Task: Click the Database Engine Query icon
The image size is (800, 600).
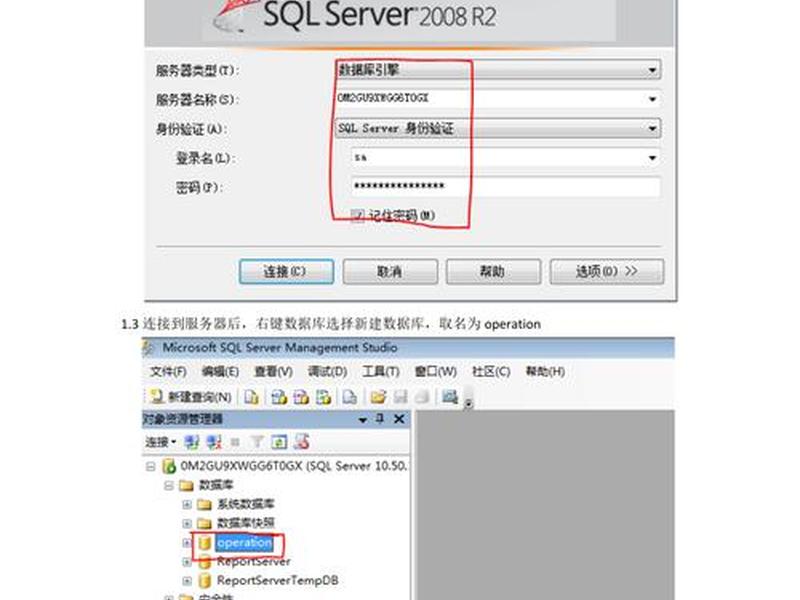Action: point(251,396)
